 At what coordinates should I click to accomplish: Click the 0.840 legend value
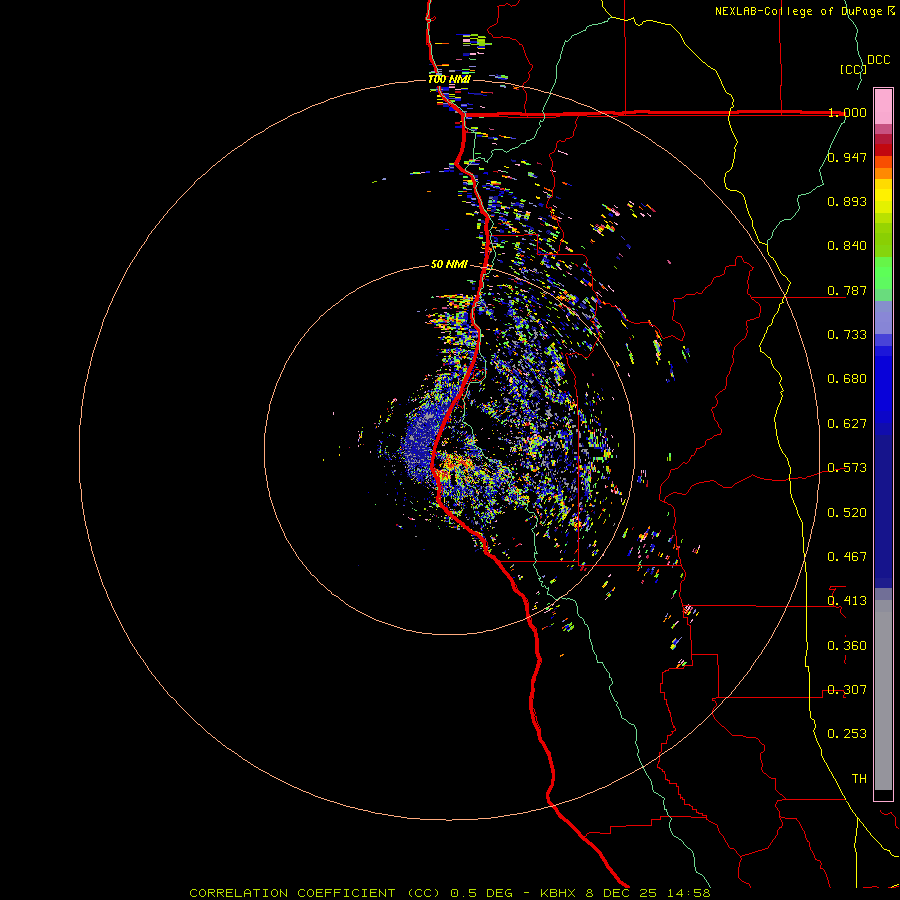tap(847, 246)
